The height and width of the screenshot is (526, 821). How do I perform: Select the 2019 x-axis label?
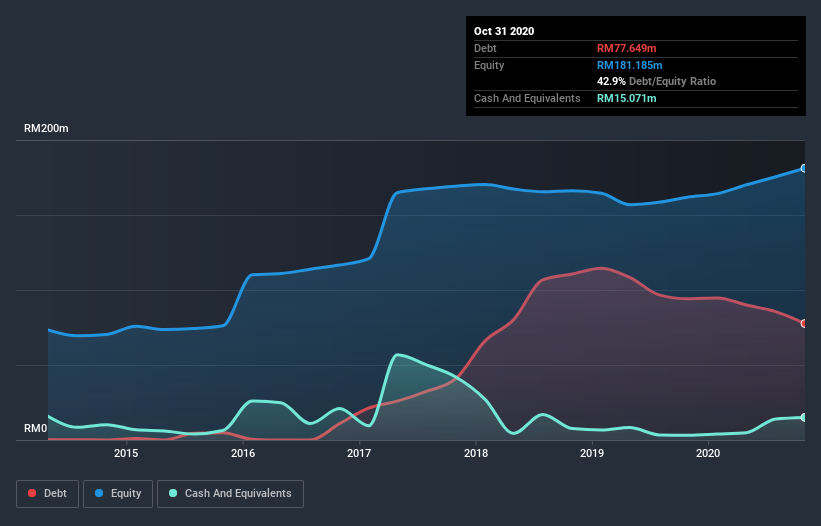point(592,453)
